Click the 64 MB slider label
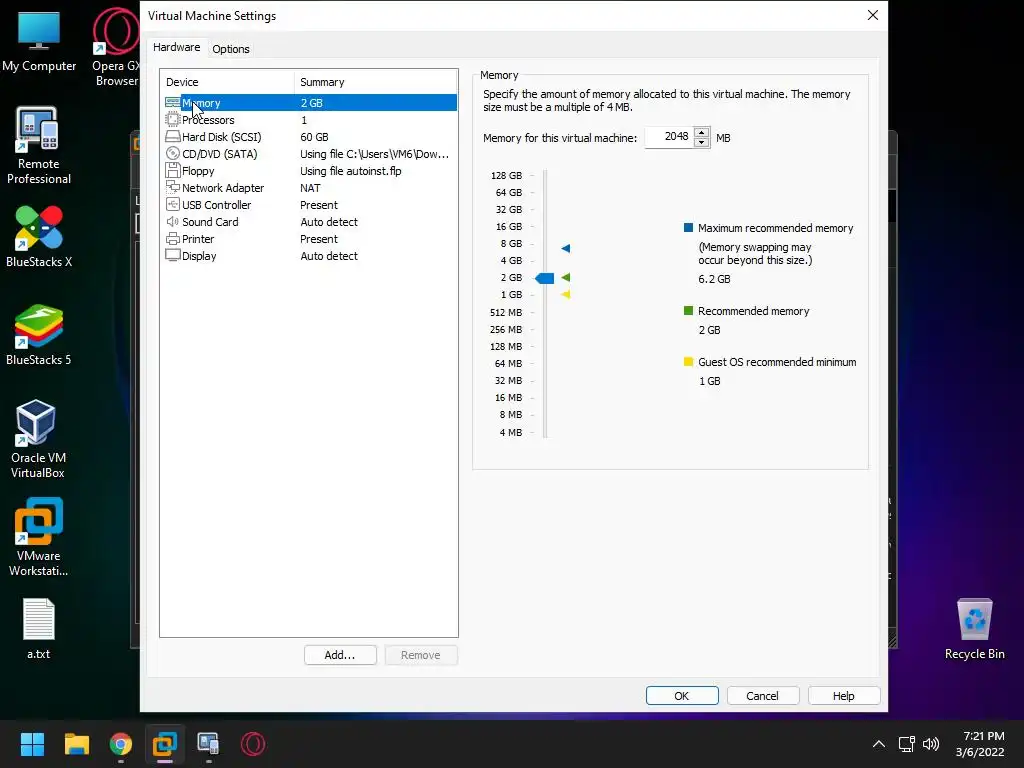This screenshot has width=1024, height=768. click(508, 363)
